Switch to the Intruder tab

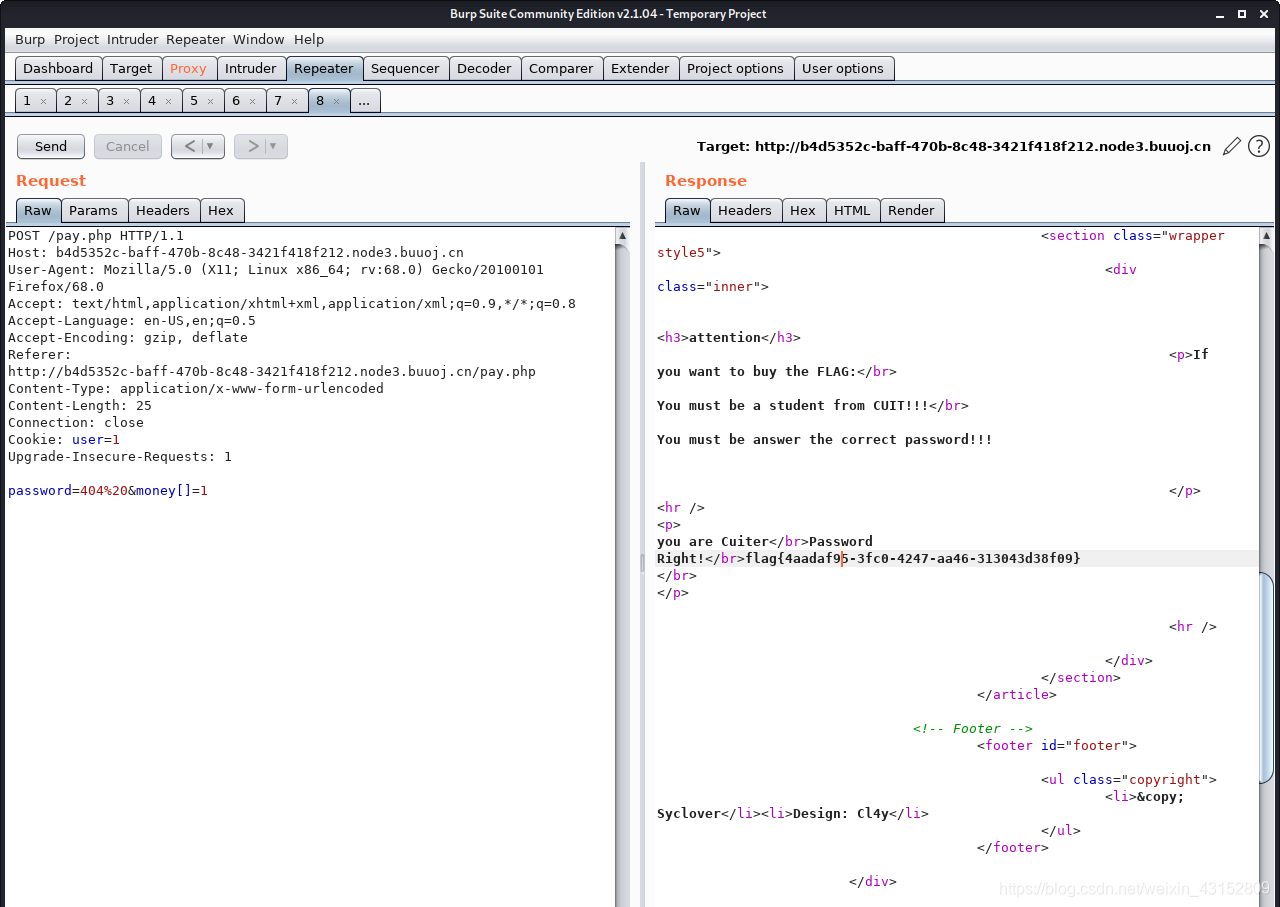251,68
